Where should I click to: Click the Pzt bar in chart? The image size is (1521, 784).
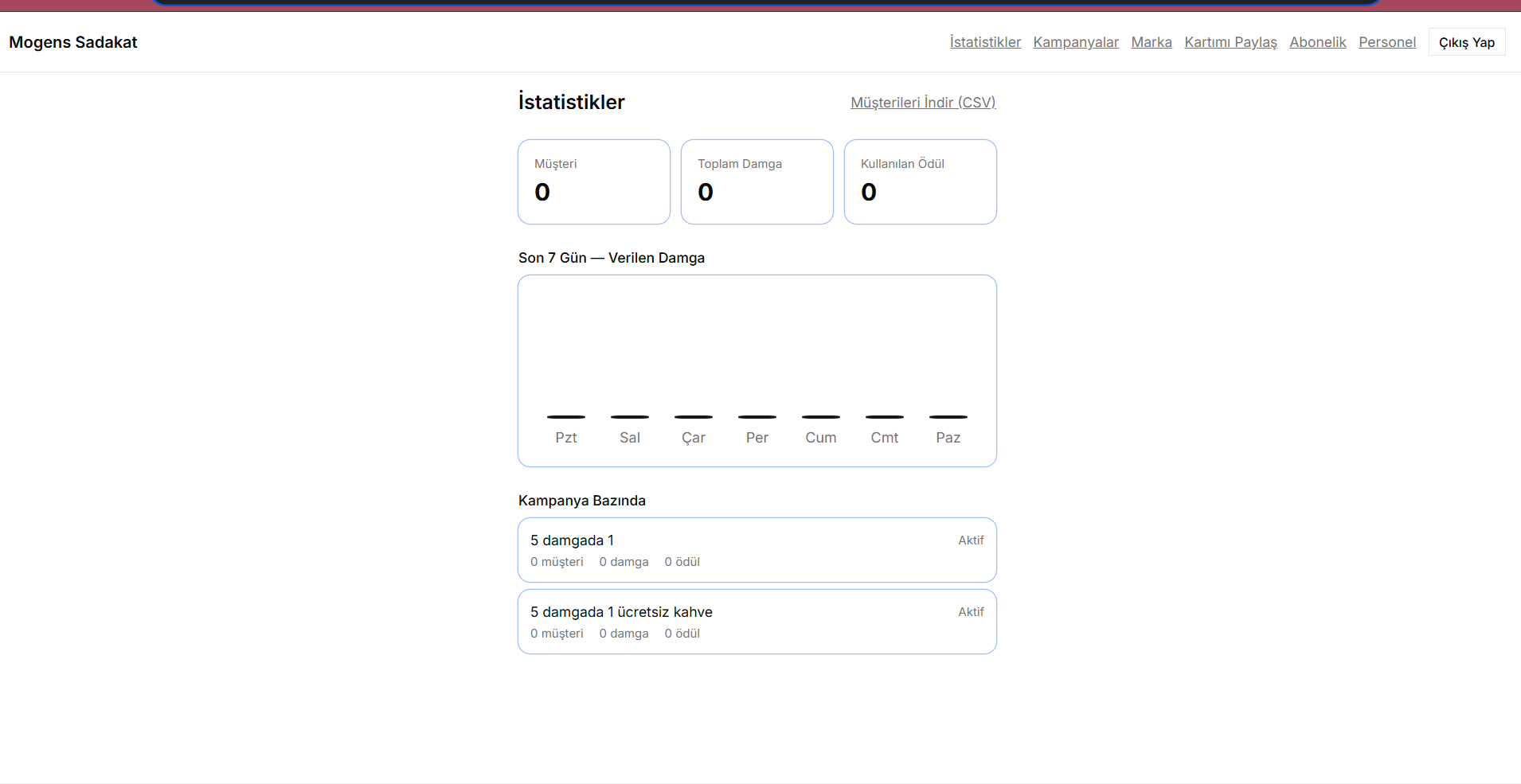tap(566, 416)
